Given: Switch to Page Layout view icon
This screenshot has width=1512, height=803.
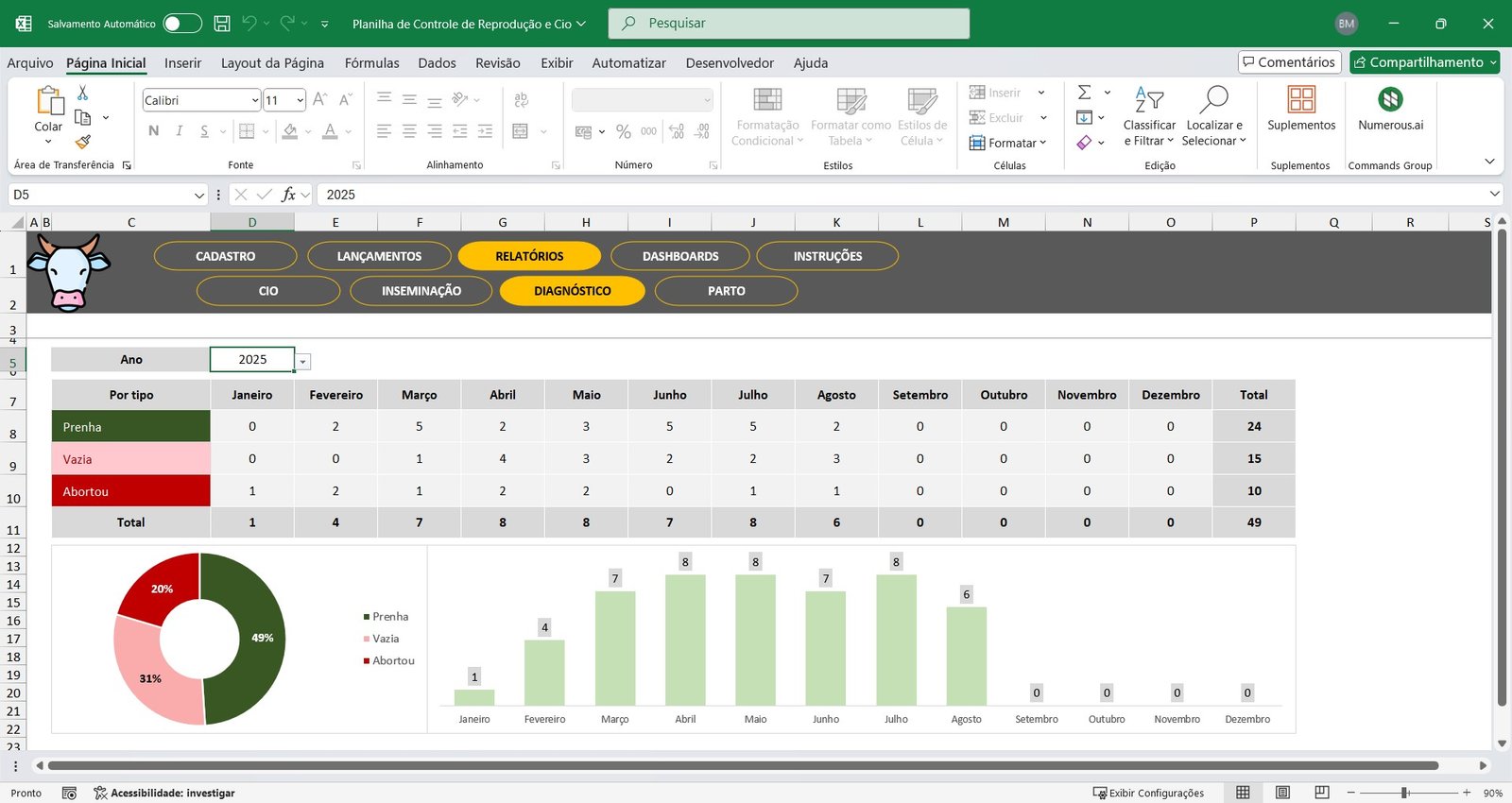Looking at the screenshot, I should click(x=1282, y=793).
